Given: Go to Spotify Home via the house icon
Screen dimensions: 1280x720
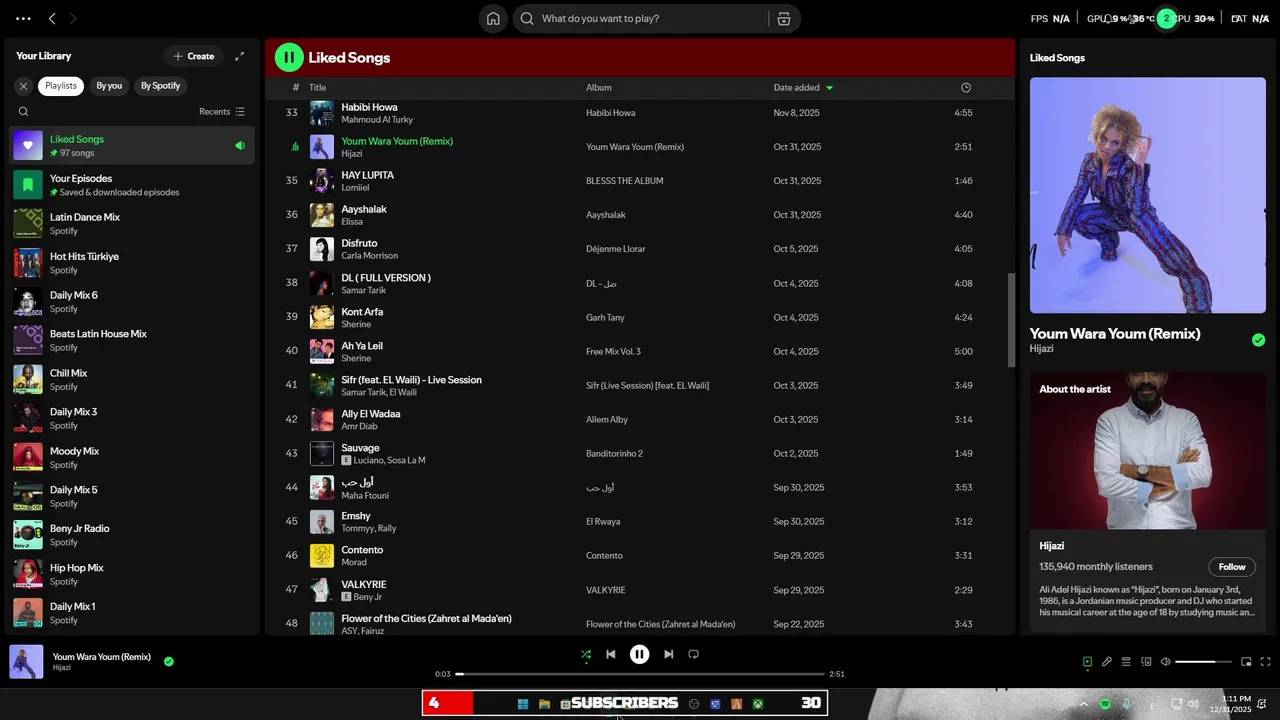Looking at the screenshot, I should click(493, 18).
